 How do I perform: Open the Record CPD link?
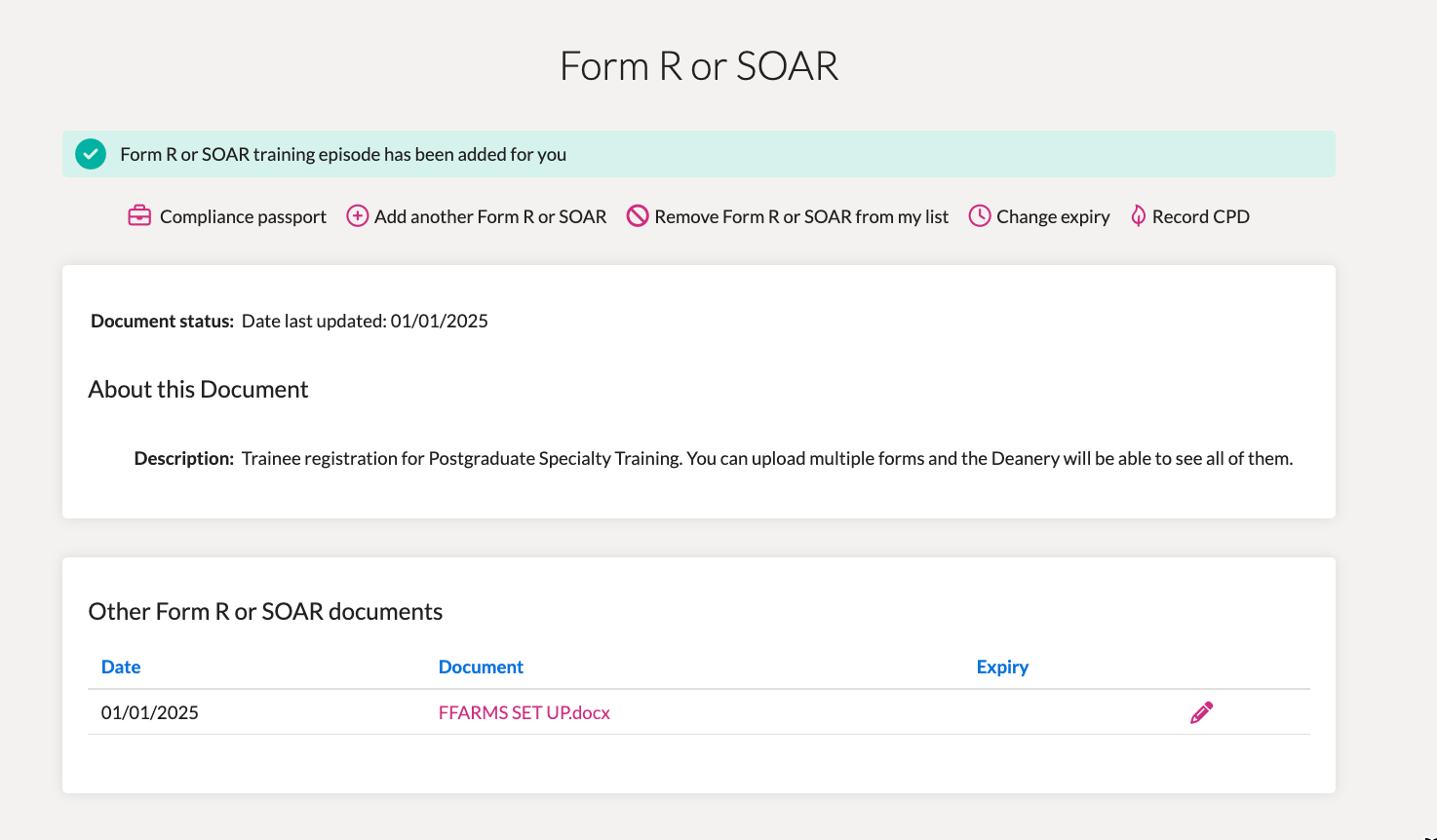pos(1201,216)
